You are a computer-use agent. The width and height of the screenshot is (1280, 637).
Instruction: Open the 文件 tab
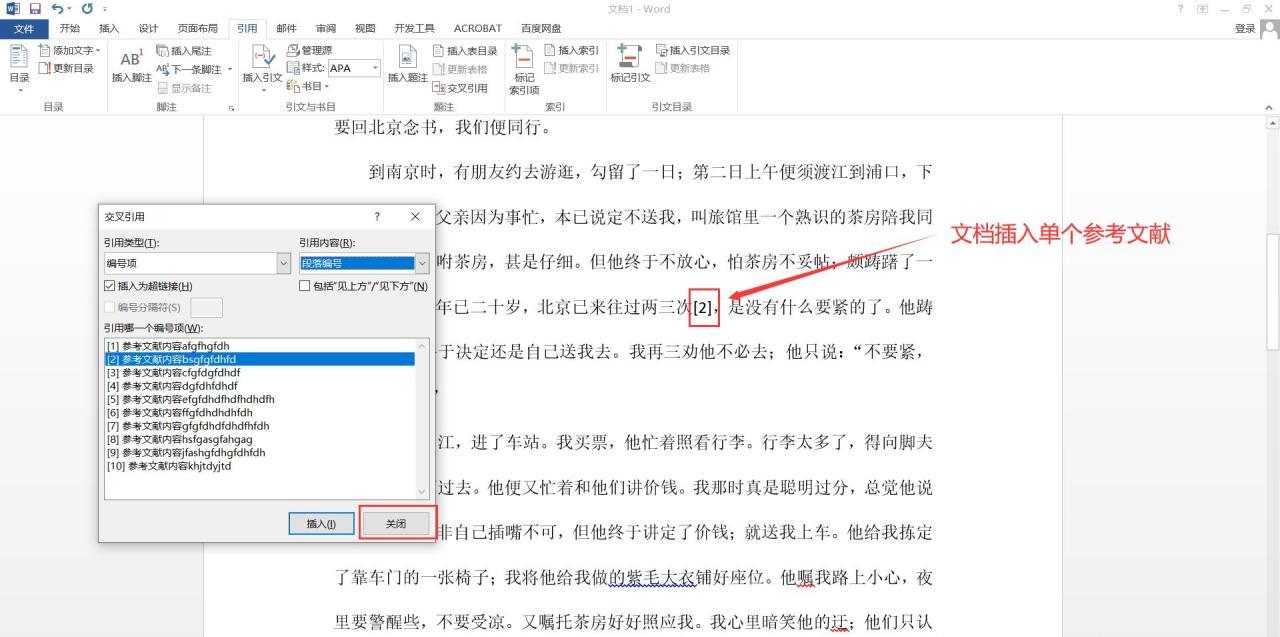tap(23, 29)
